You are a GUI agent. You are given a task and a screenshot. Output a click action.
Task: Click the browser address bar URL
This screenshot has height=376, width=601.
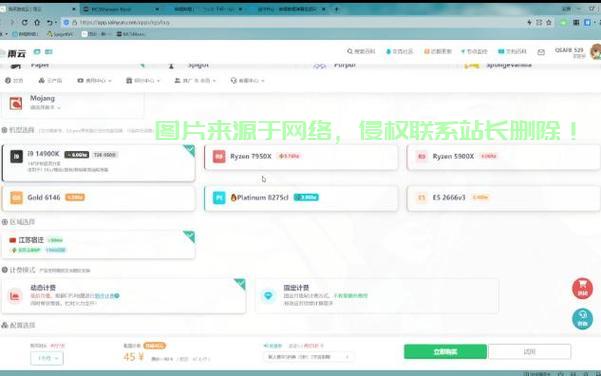(125, 23)
